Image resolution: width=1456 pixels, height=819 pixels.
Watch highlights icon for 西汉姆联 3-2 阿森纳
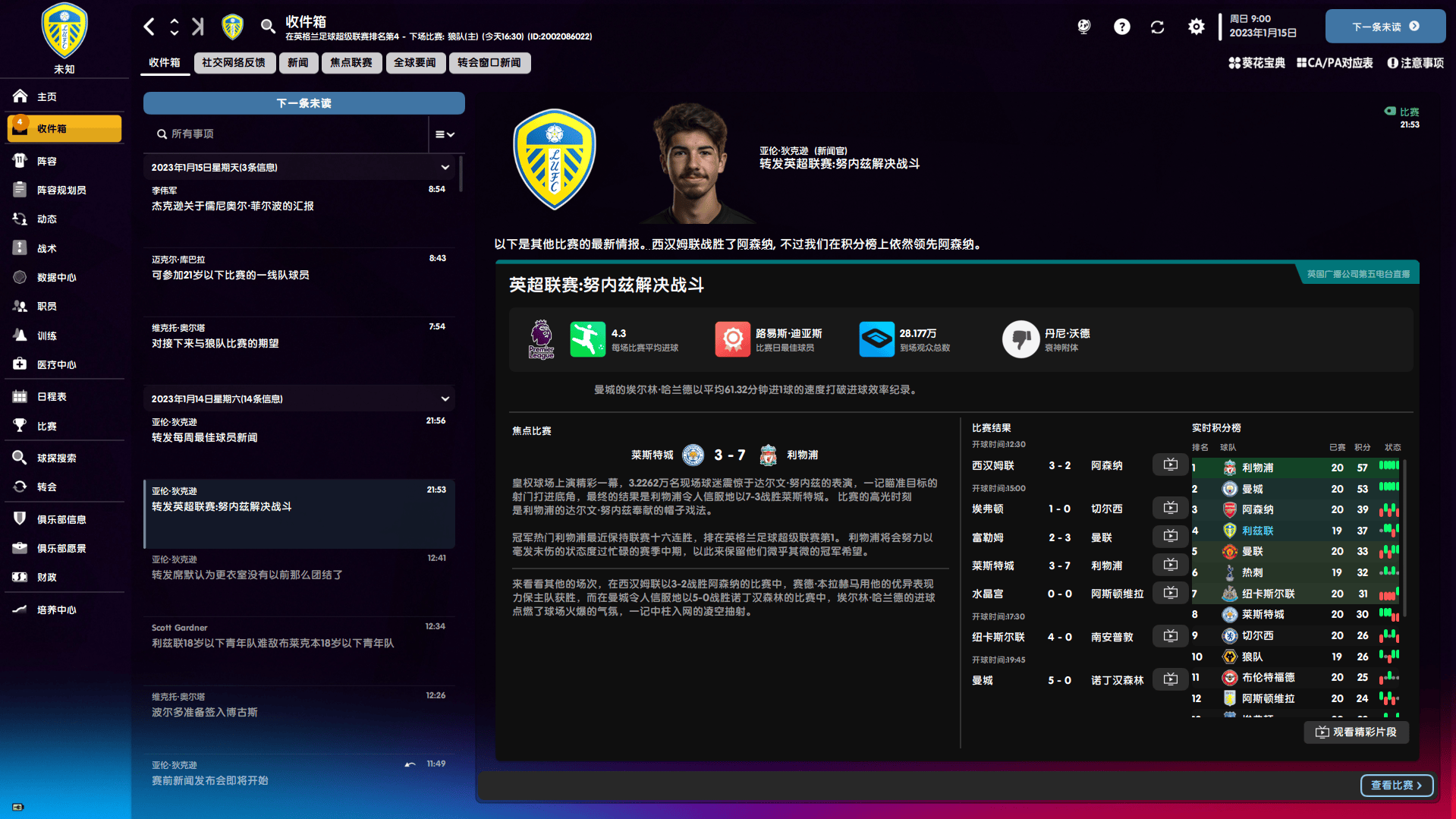[x=1171, y=465]
